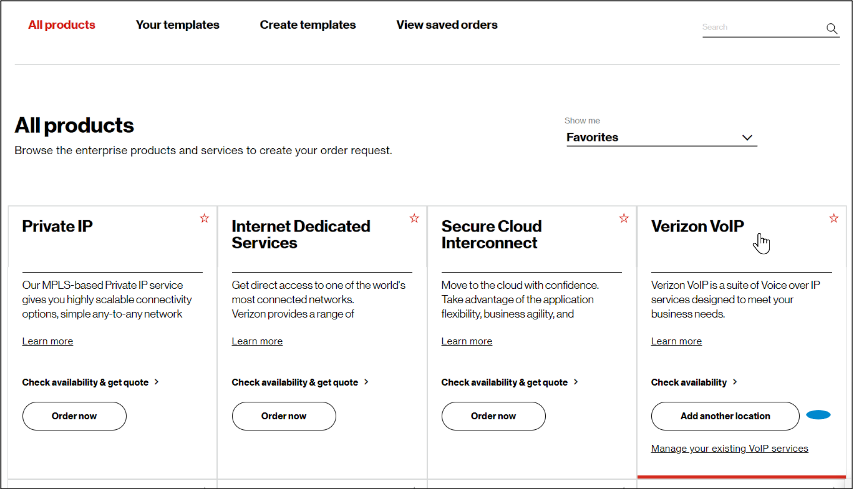This screenshot has height=489, width=853.
Task: Toggle favorite star on Internet Dedicated Services
Action: tap(414, 218)
